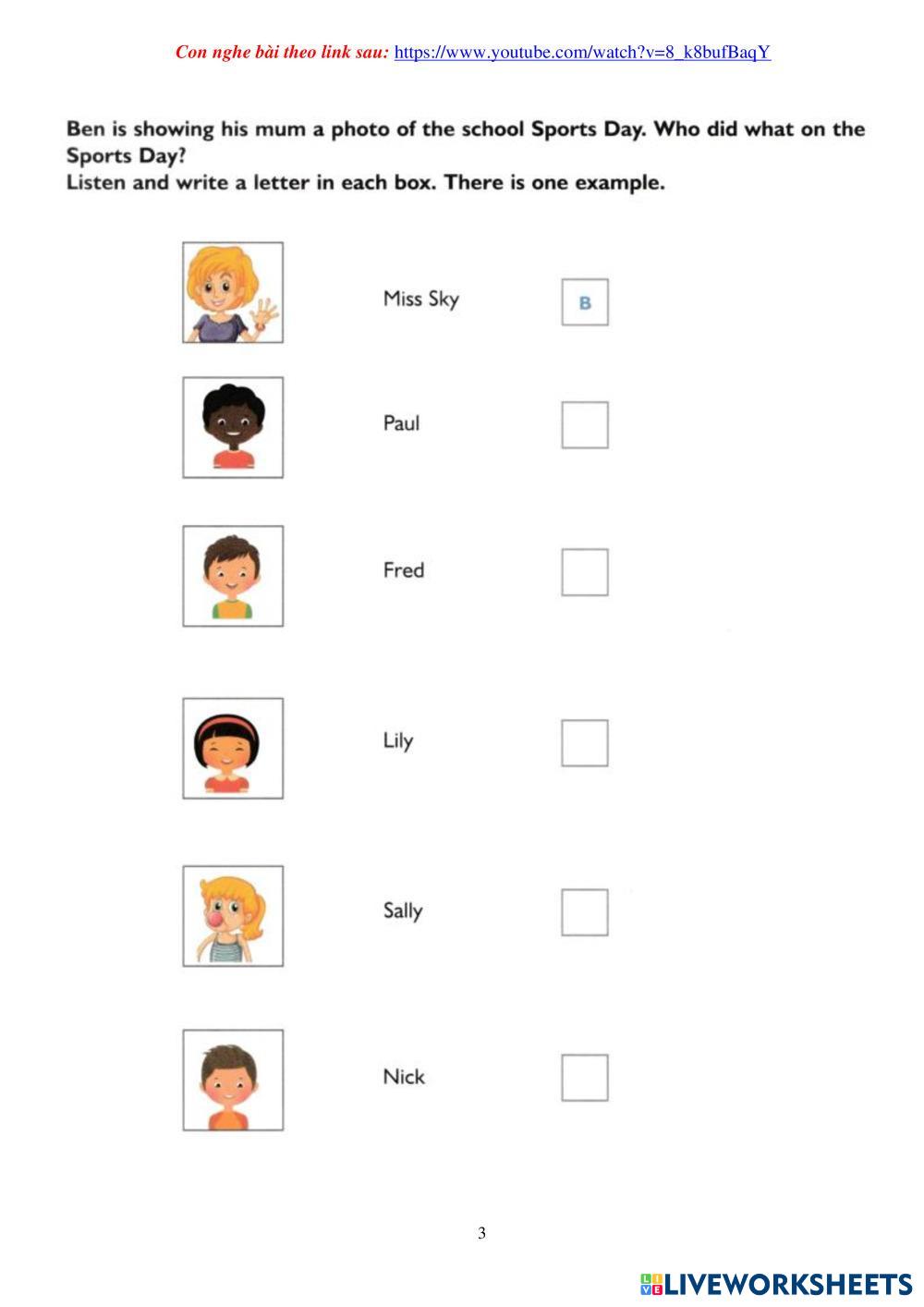Open the YouTube listening link
This screenshot has height=1307, width=924.
point(582,53)
